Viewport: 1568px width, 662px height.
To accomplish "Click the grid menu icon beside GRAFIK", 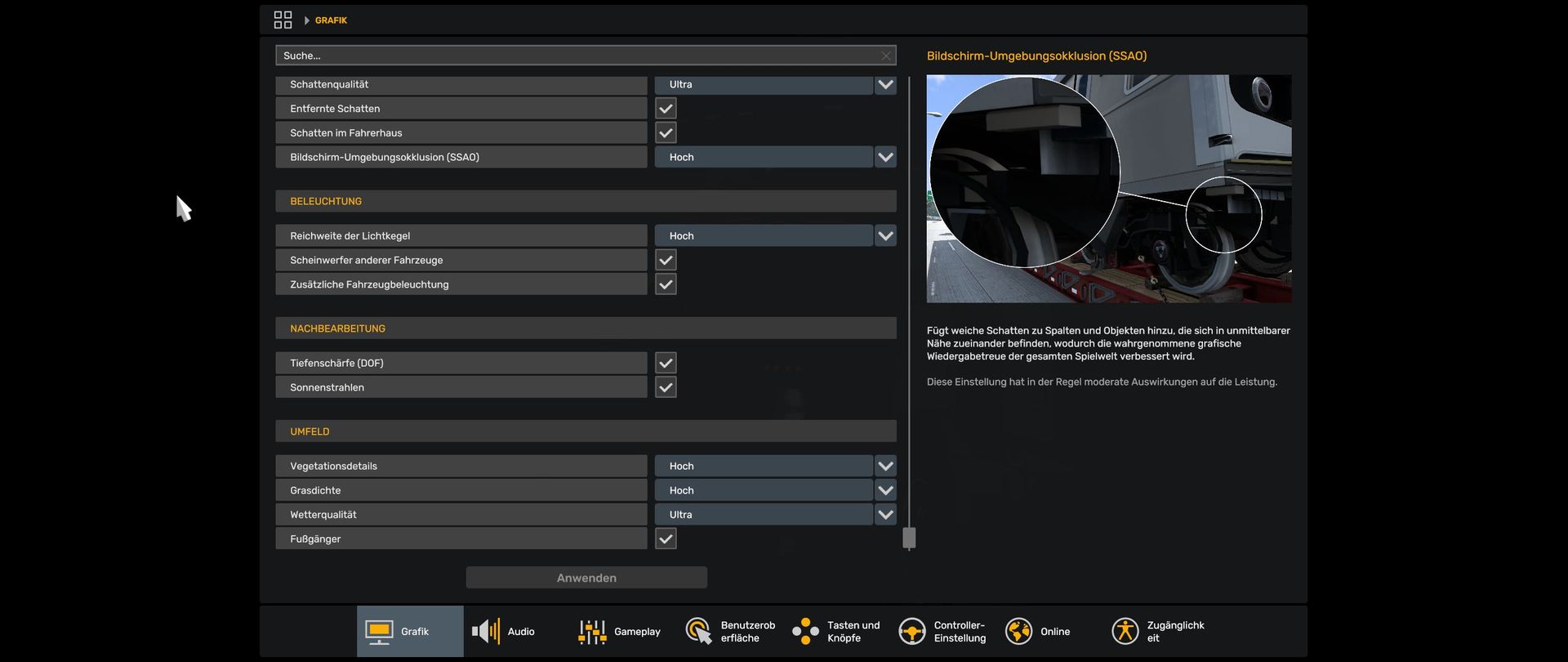I will 283,20.
